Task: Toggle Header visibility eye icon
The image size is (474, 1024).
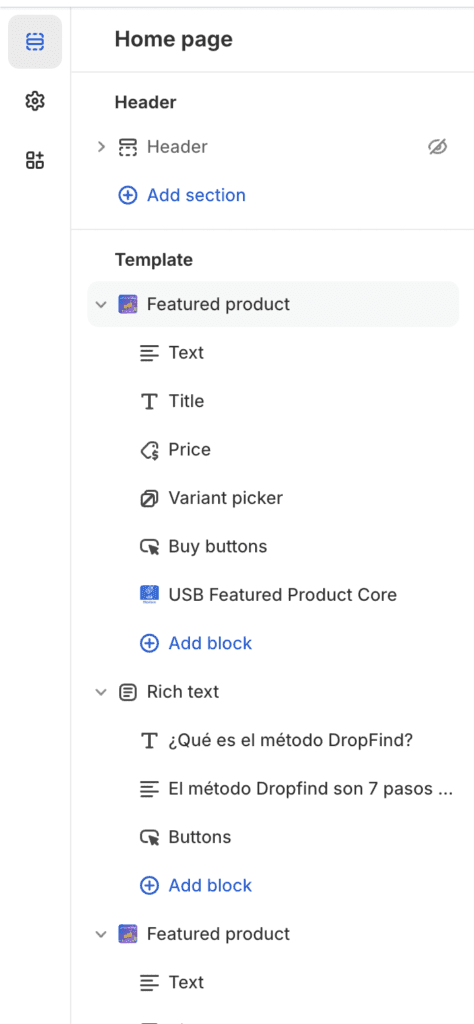Action: click(437, 147)
